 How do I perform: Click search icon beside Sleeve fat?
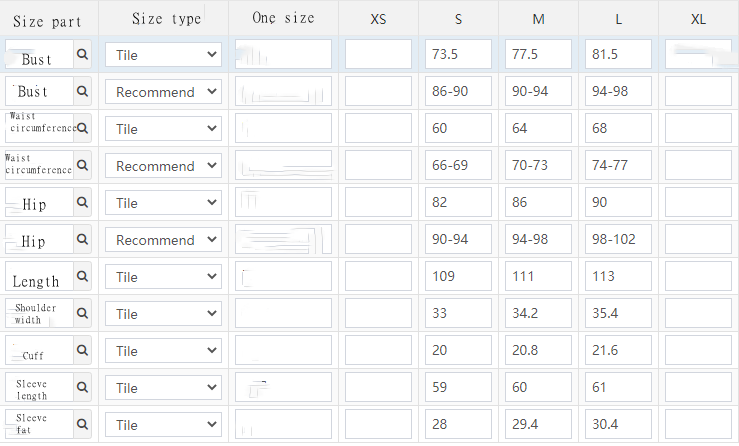tap(82, 425)
